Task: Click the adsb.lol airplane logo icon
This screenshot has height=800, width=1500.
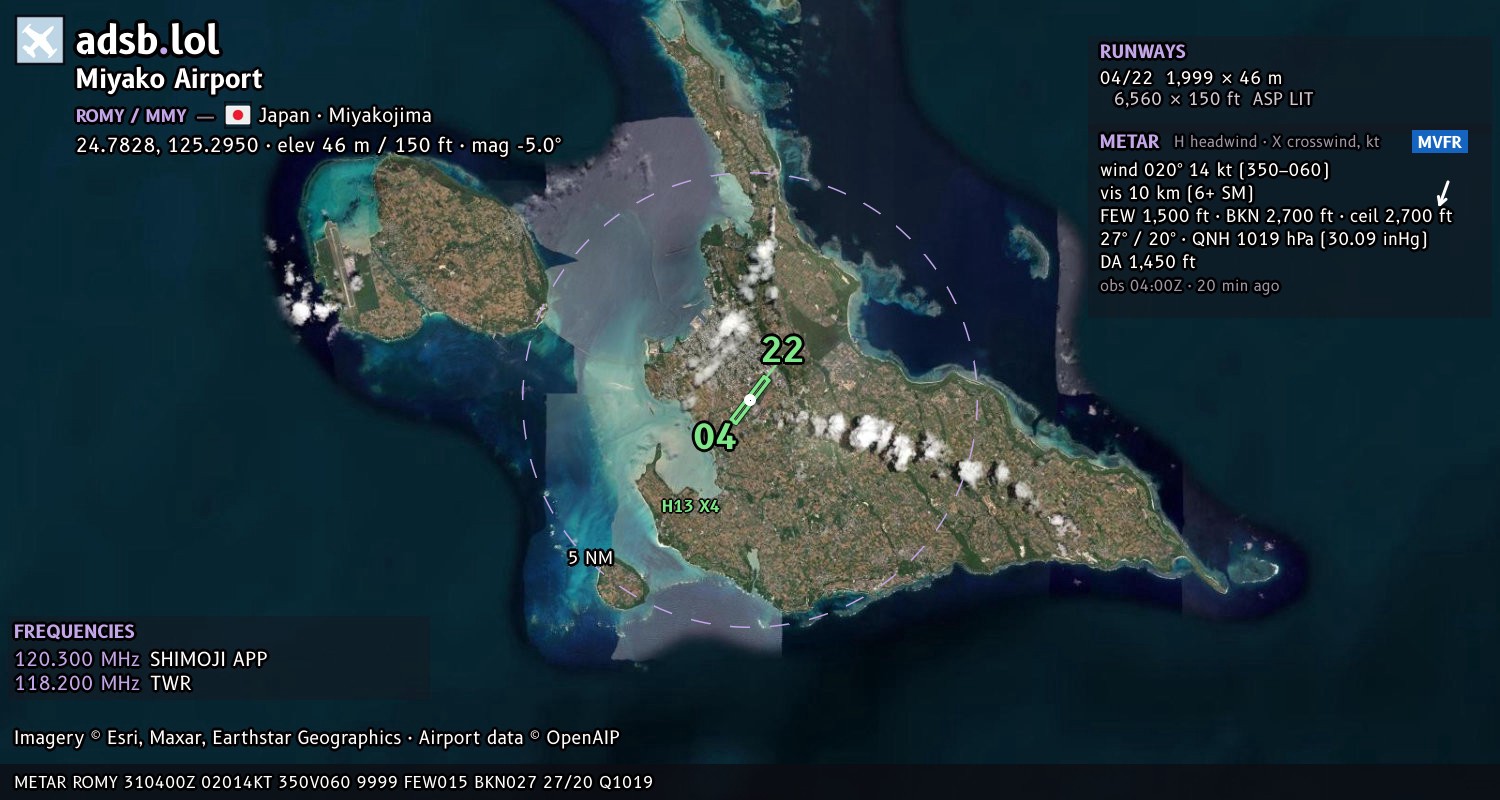Action: click(40, 41)
